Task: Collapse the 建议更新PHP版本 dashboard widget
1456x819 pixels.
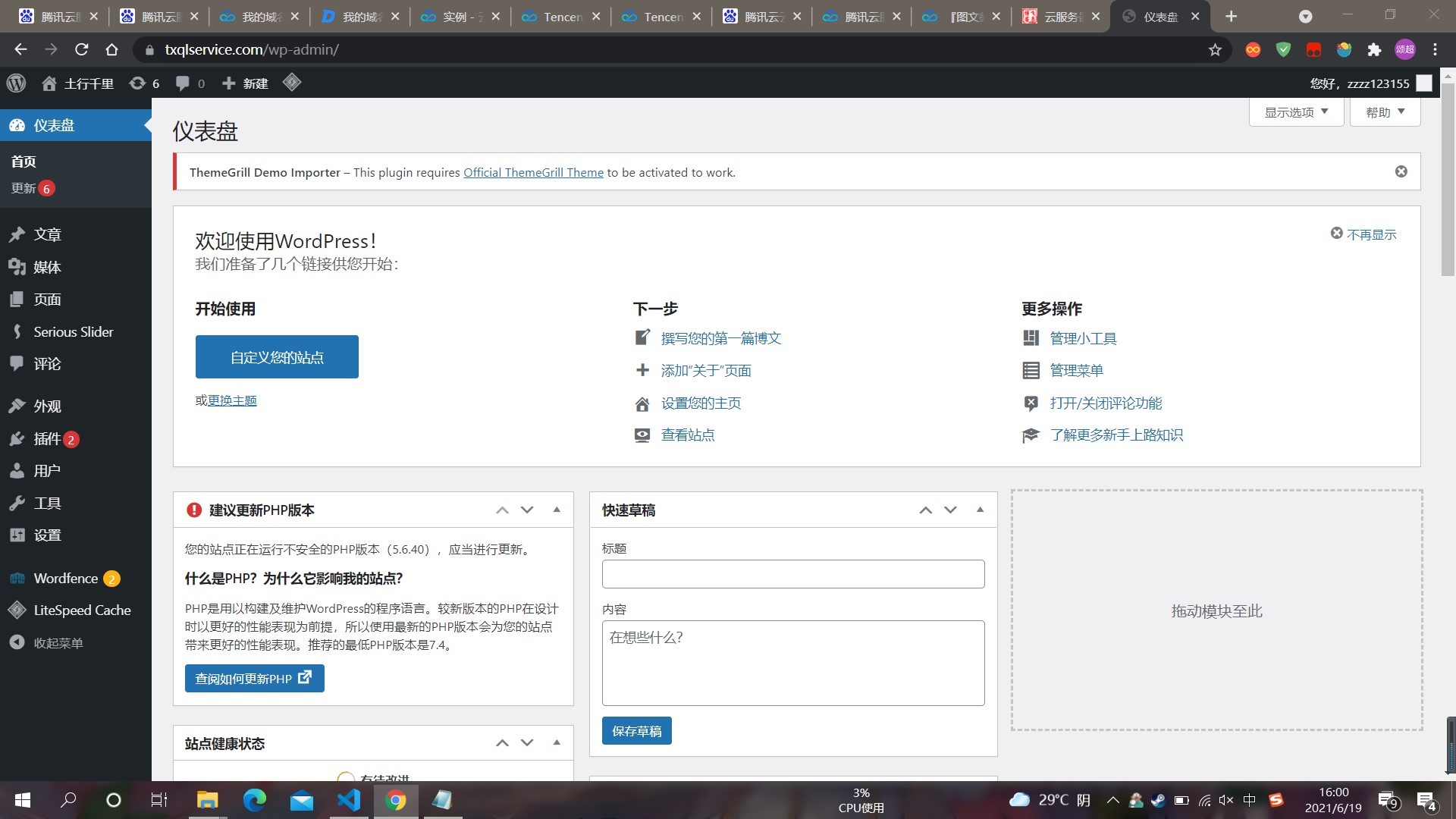Action: coord(557,510)
